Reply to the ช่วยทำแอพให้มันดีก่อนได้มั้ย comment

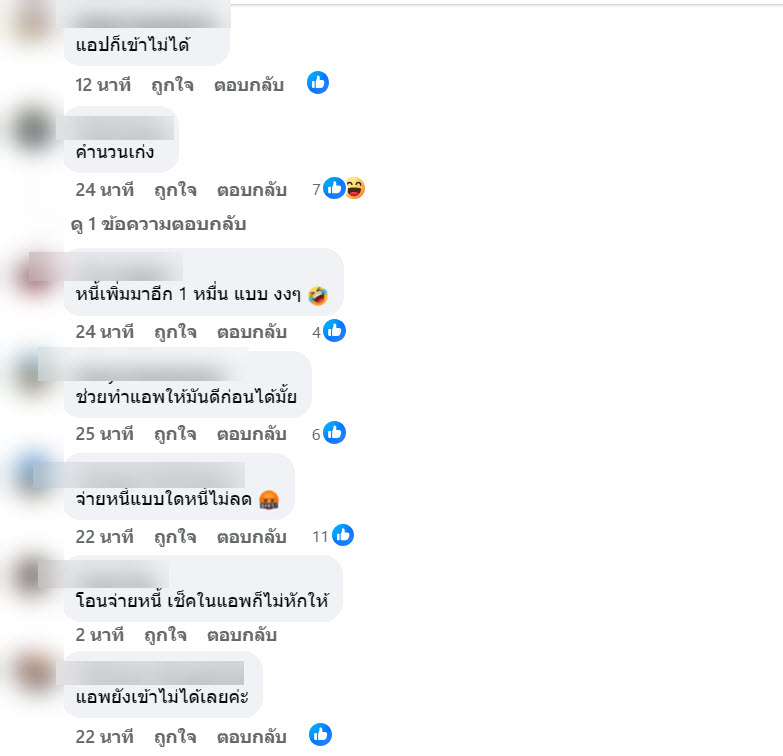point(252,434)
